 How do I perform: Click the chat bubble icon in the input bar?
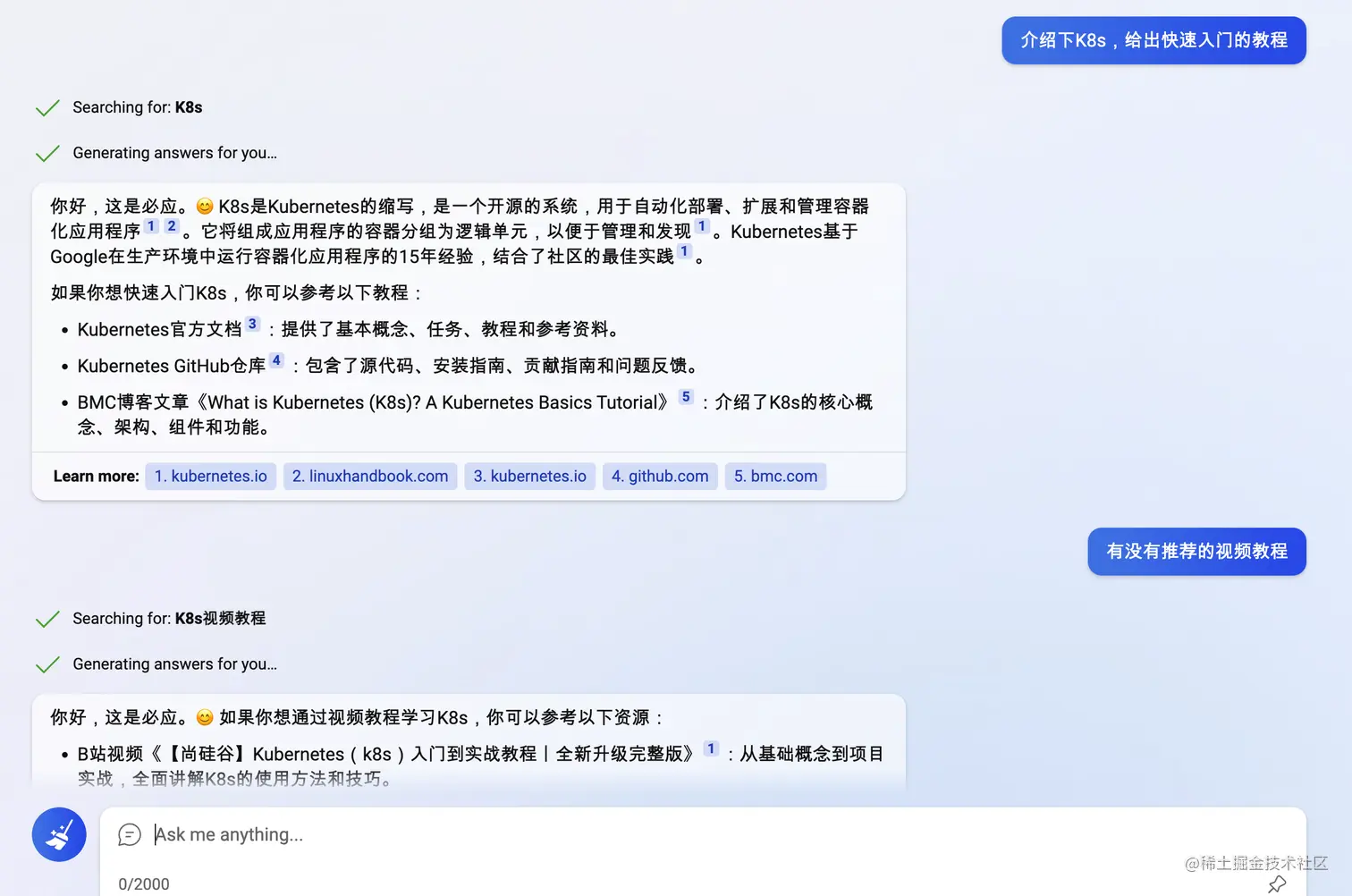coord(130,834)
